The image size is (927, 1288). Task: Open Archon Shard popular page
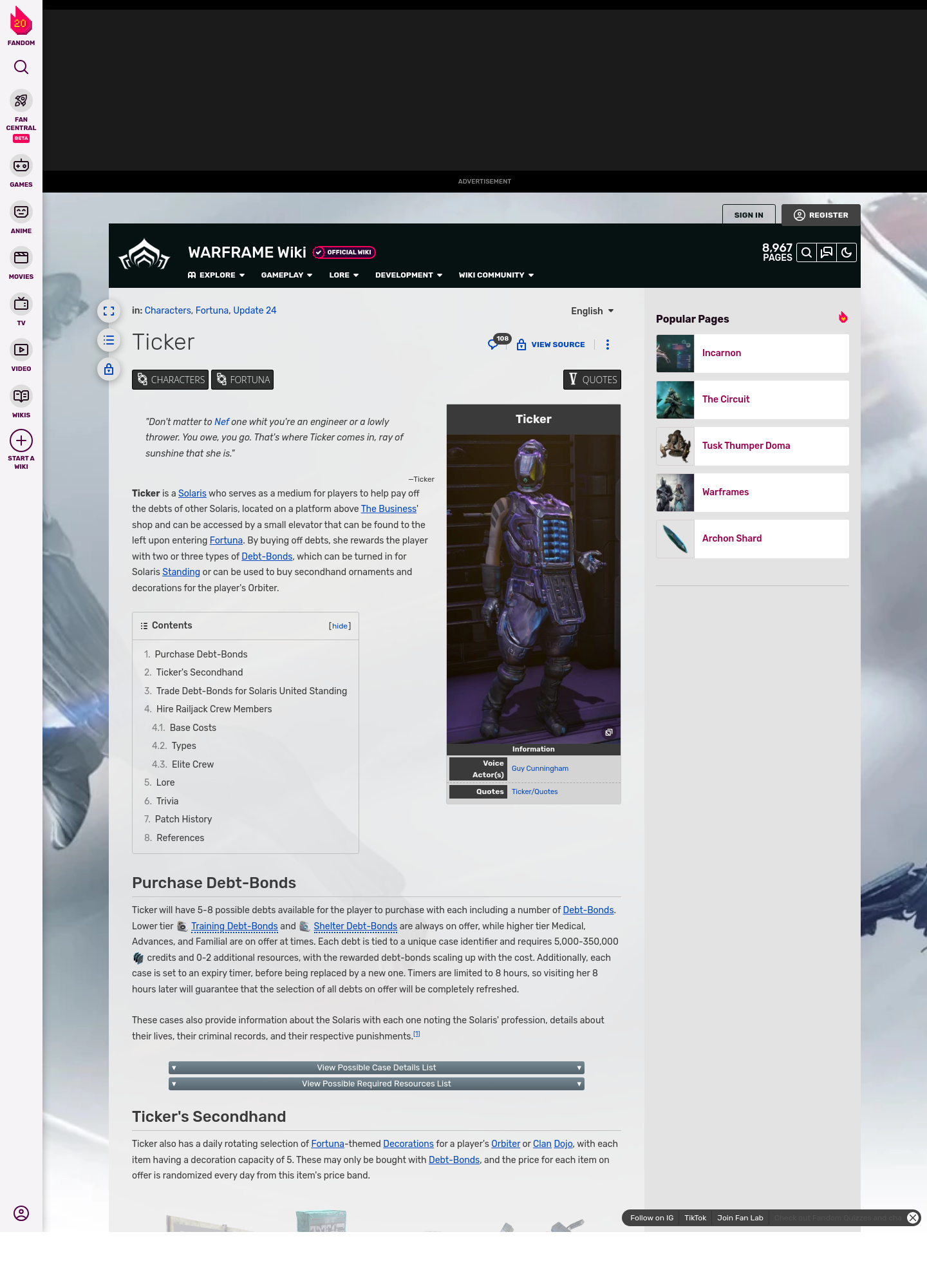click(753, 539)
